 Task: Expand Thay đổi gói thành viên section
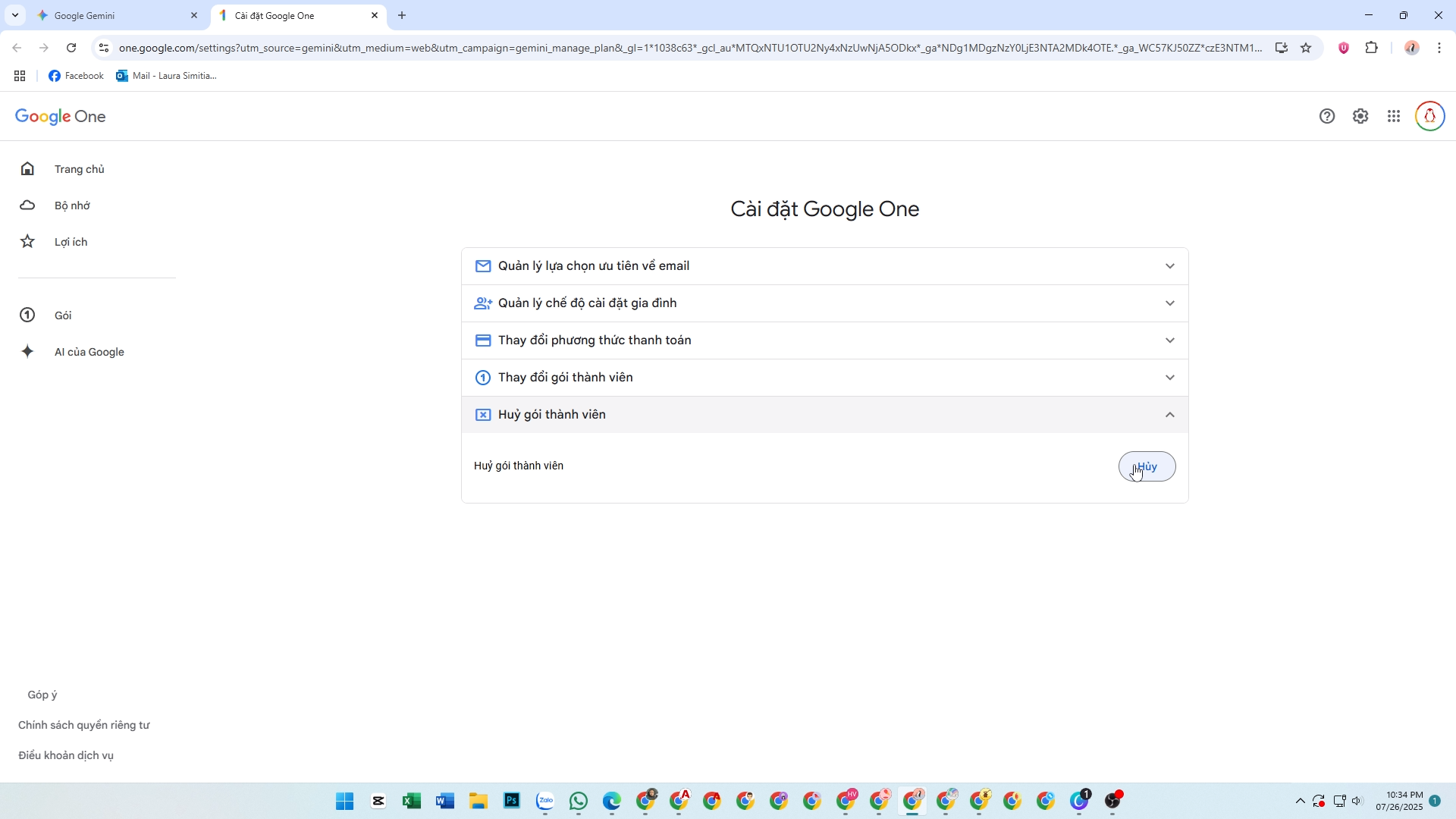[x=824, y=378]
